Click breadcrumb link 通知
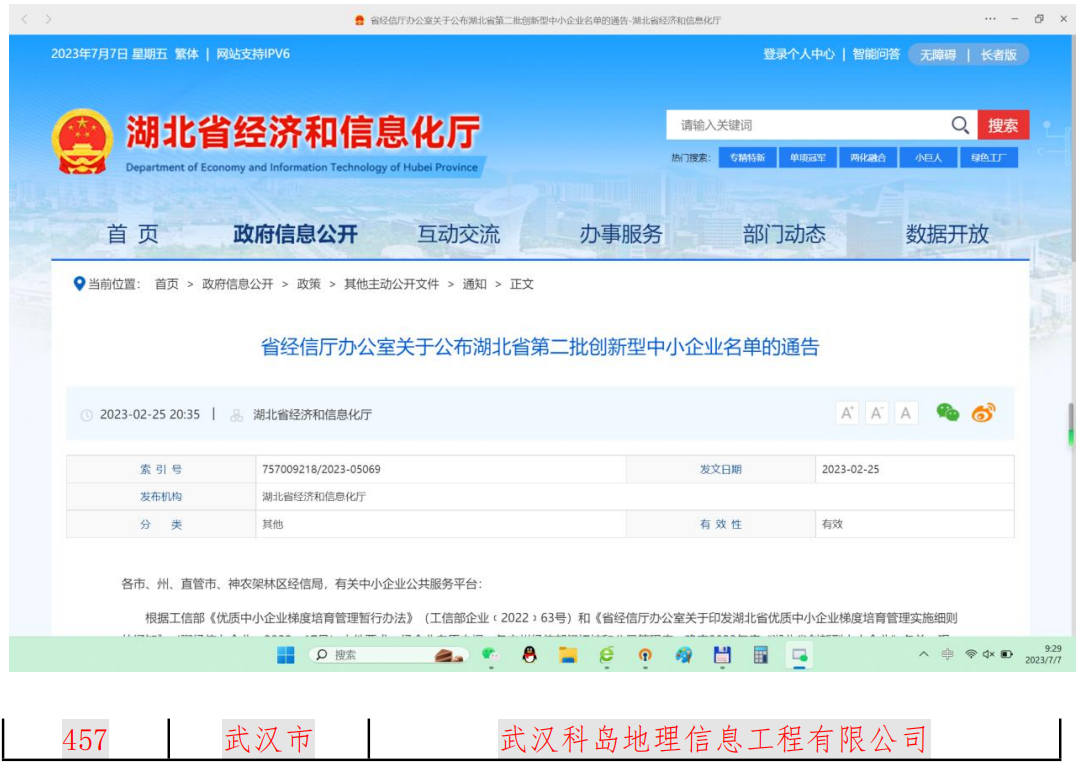Screen dimensions: 1082x777 [474, 284]
